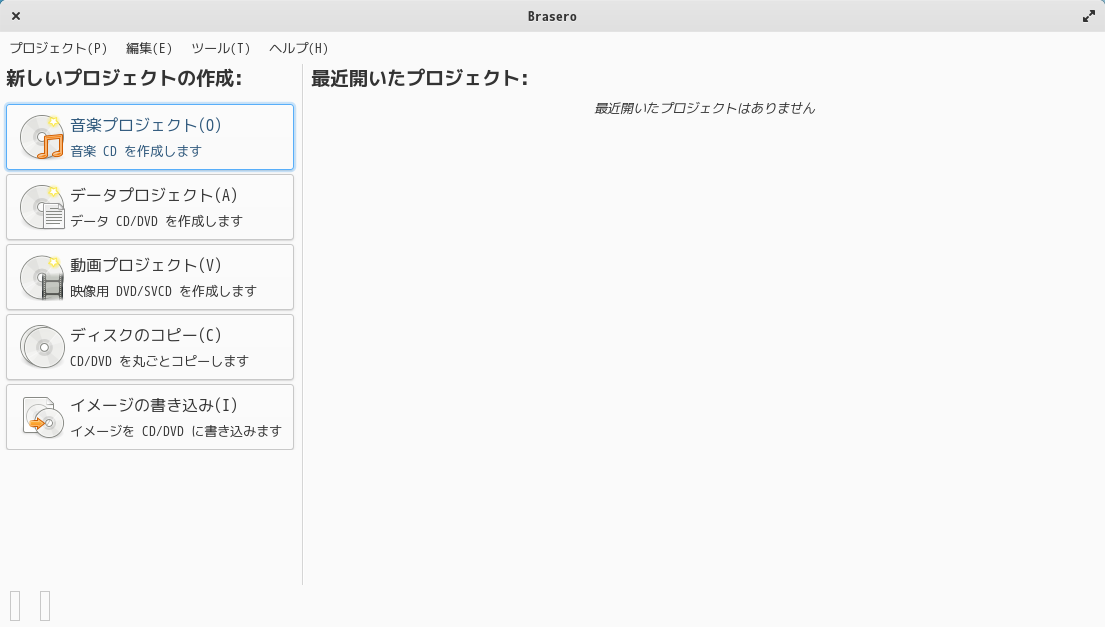Click 音楽 CD を作成します description

[136, 151]
